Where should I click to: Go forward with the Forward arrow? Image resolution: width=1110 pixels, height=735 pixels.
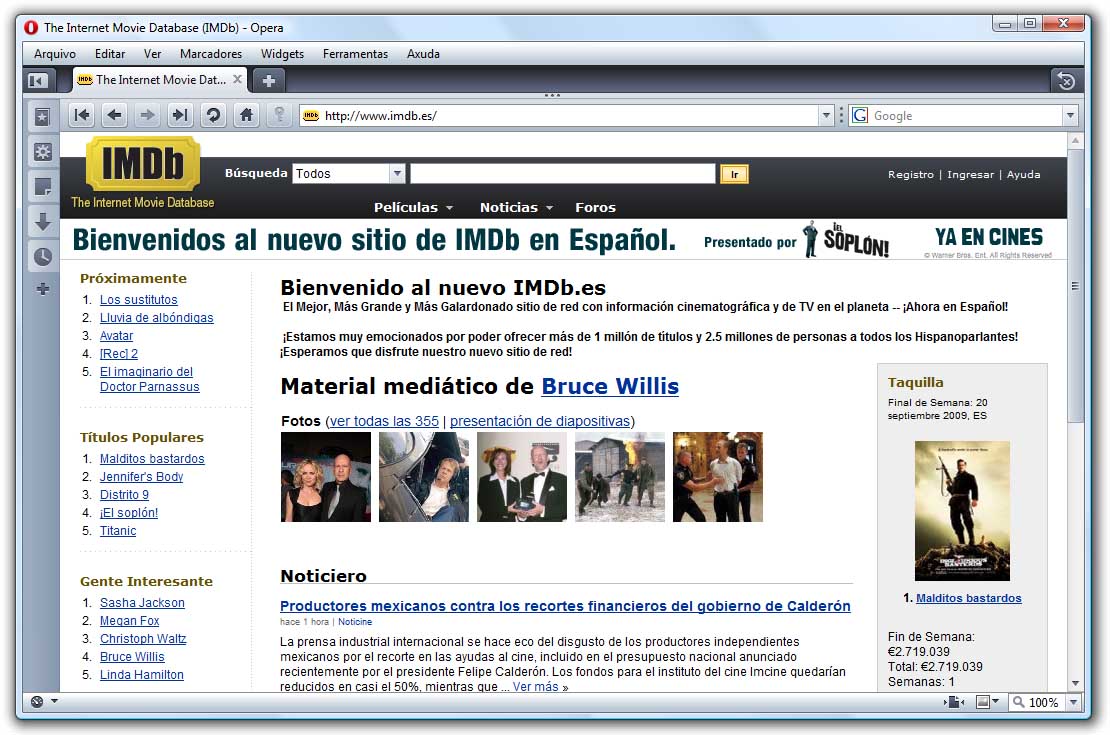(x=147, y=115)
